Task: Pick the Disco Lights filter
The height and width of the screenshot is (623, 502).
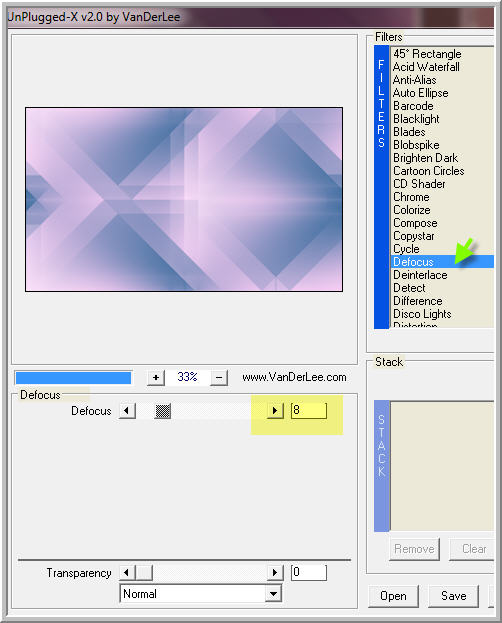Action: [x=422, y=314]
